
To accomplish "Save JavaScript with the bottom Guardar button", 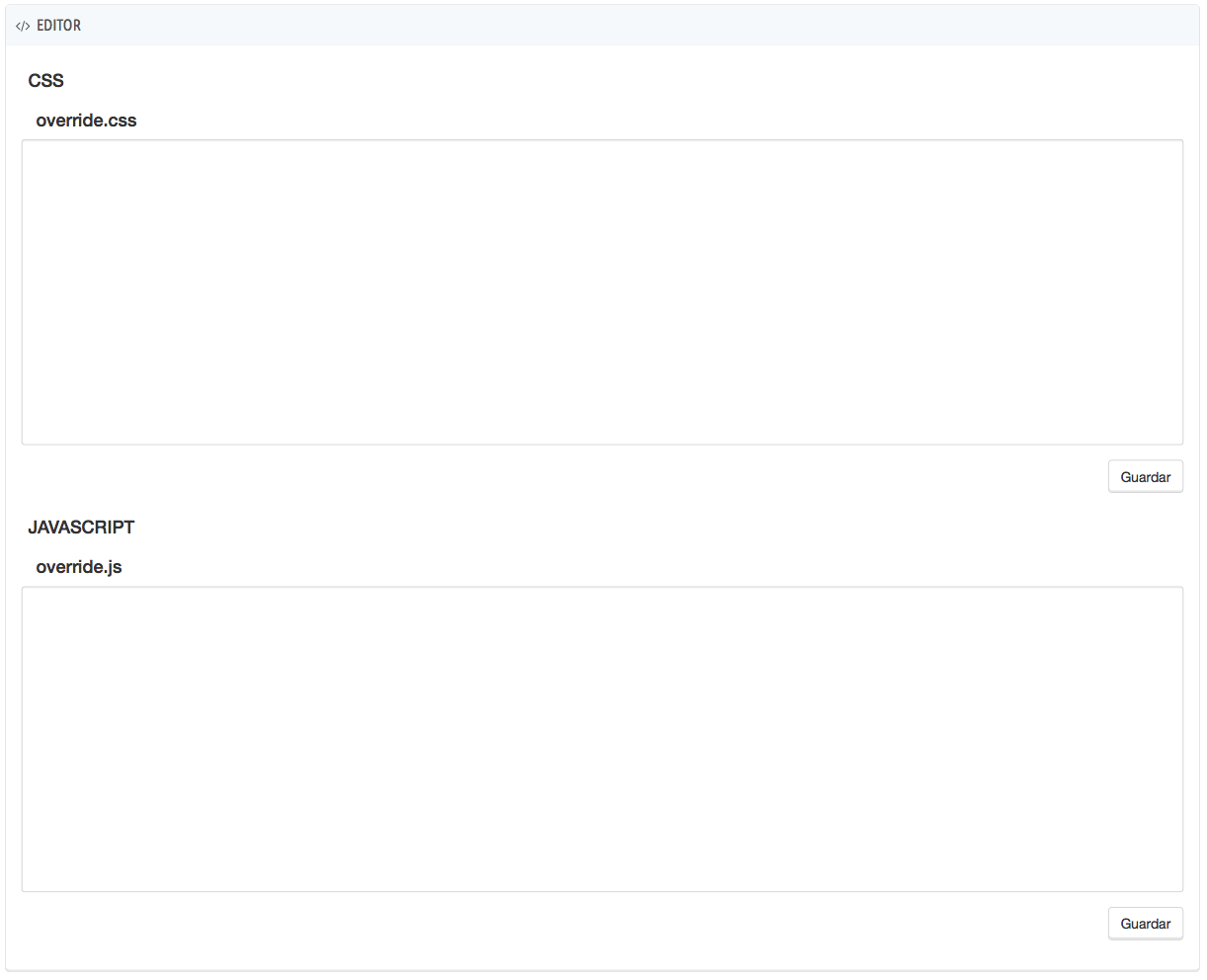I will (x=1145, y=924).
